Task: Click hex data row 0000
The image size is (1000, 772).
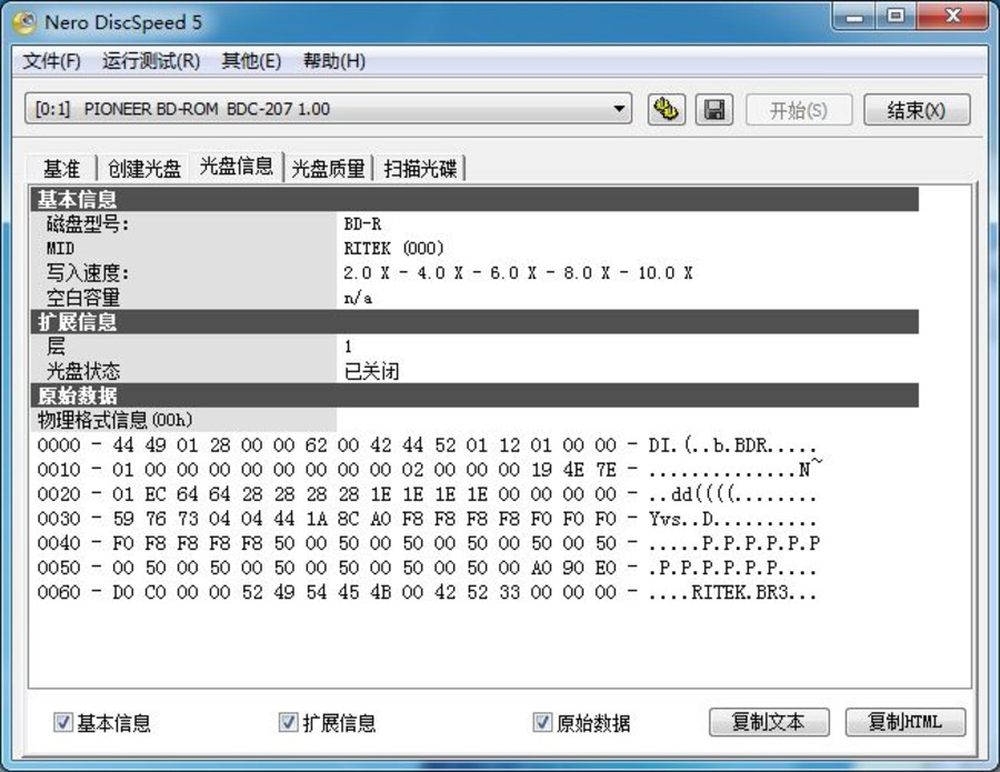Action: click(x=427, y=445)
